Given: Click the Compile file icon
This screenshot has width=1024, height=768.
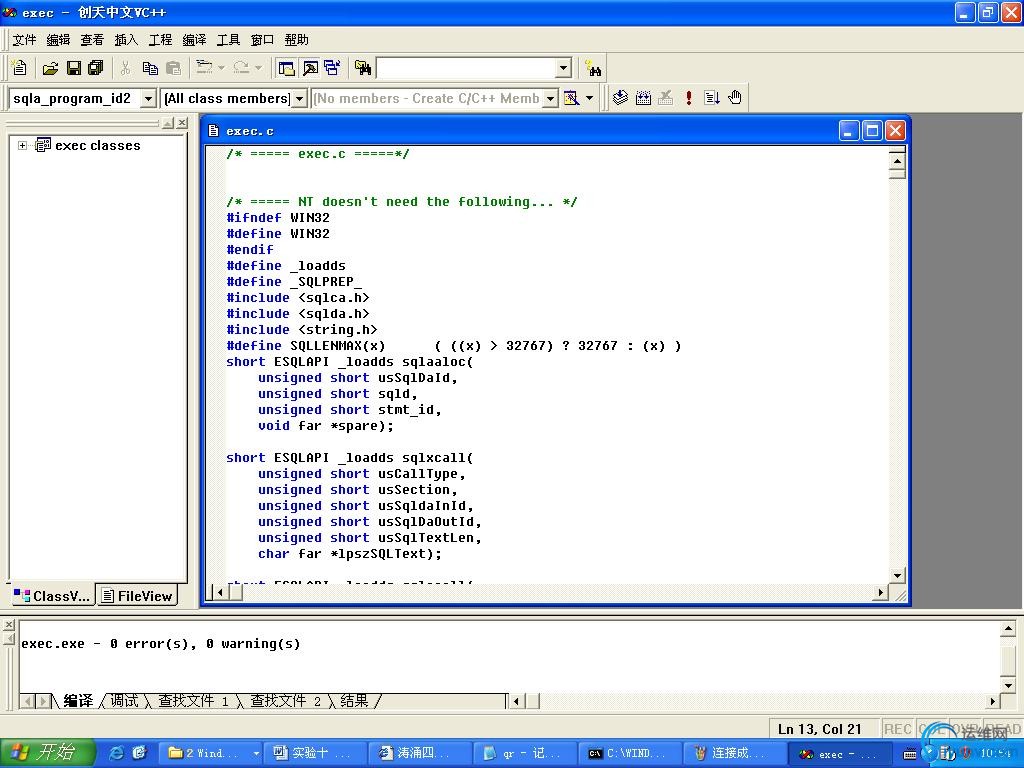Looking at the screenshot, I should point(620,98).
